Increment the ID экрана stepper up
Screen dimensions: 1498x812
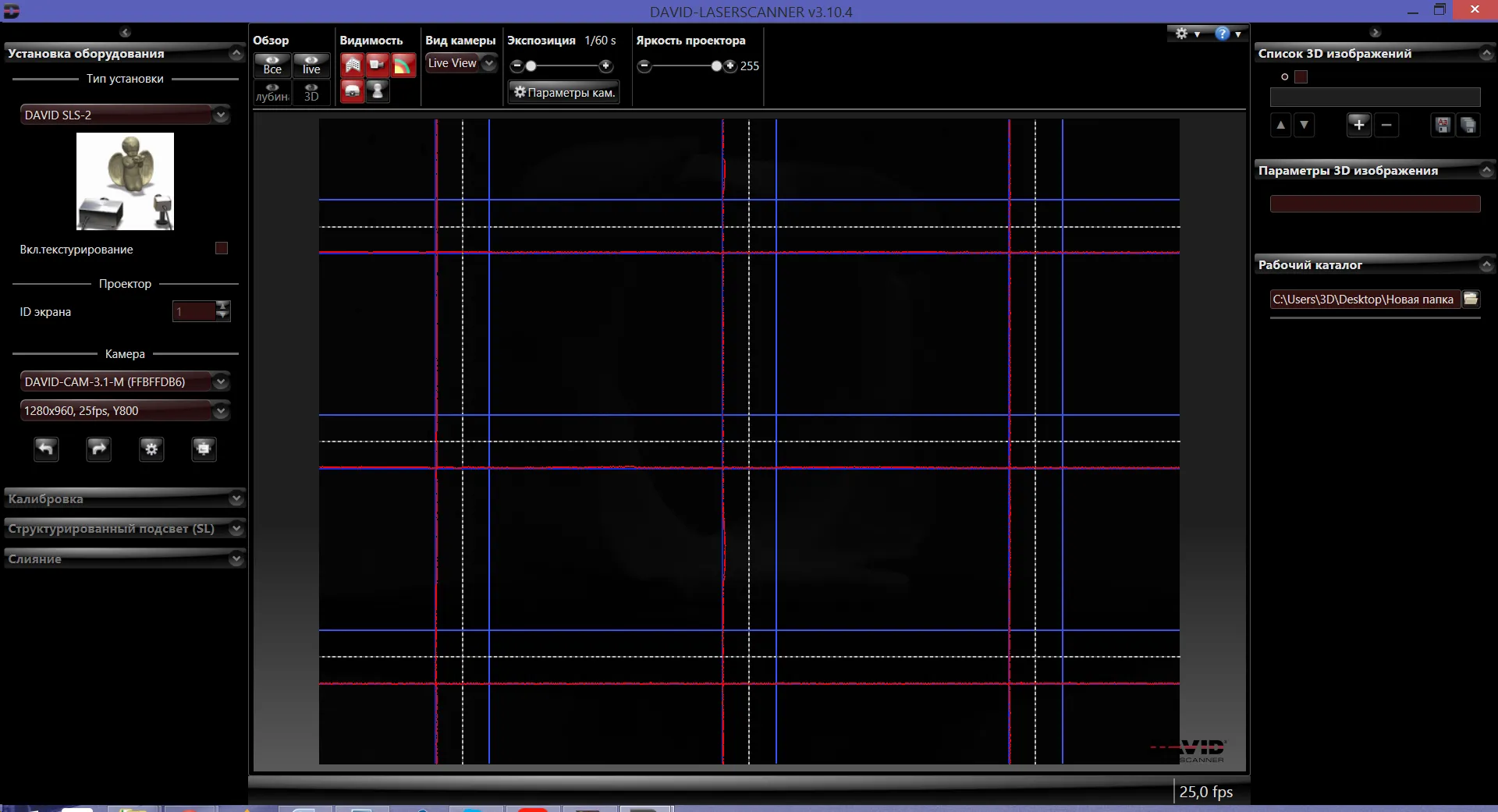tap(223, 306)
